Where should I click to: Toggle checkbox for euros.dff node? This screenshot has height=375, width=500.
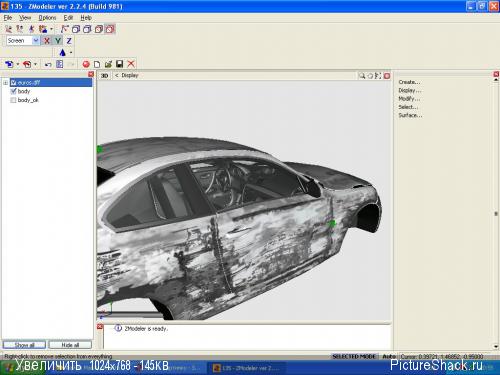coord(14,82)
